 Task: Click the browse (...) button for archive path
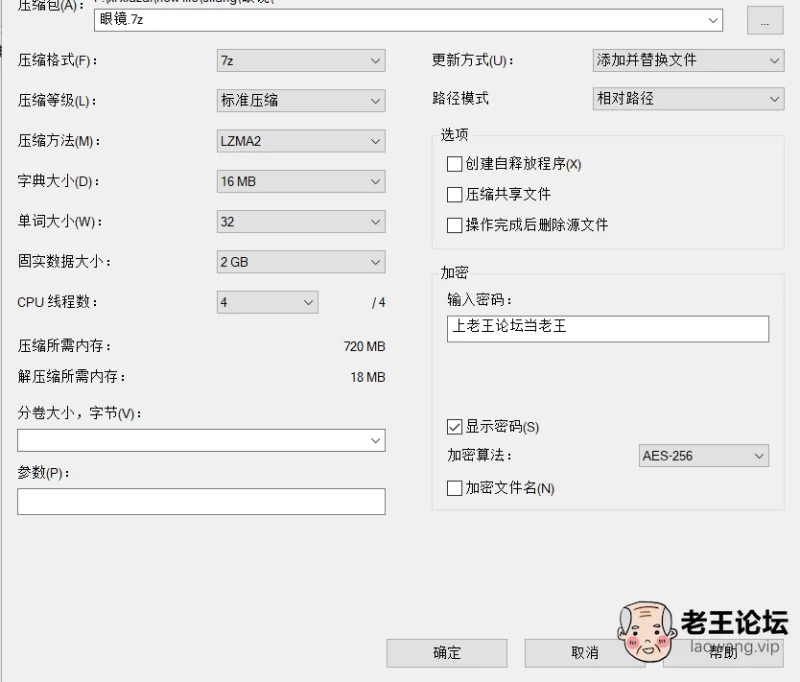pos(765,20)
